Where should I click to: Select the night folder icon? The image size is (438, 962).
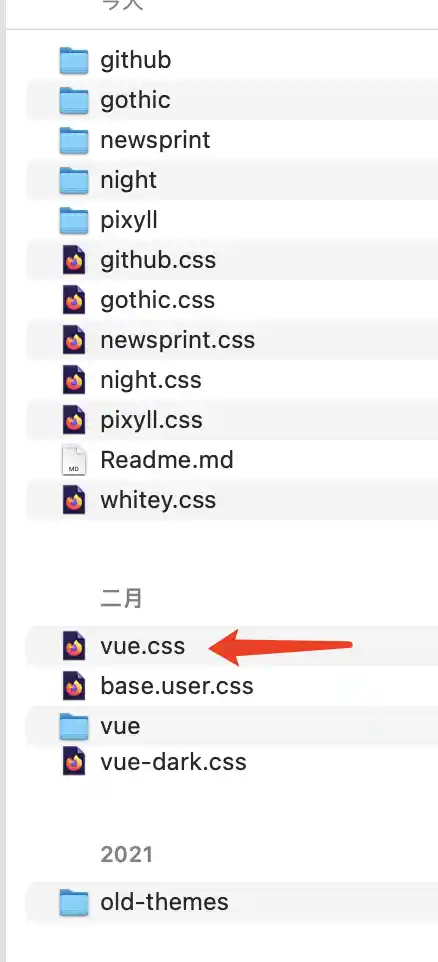74,180
